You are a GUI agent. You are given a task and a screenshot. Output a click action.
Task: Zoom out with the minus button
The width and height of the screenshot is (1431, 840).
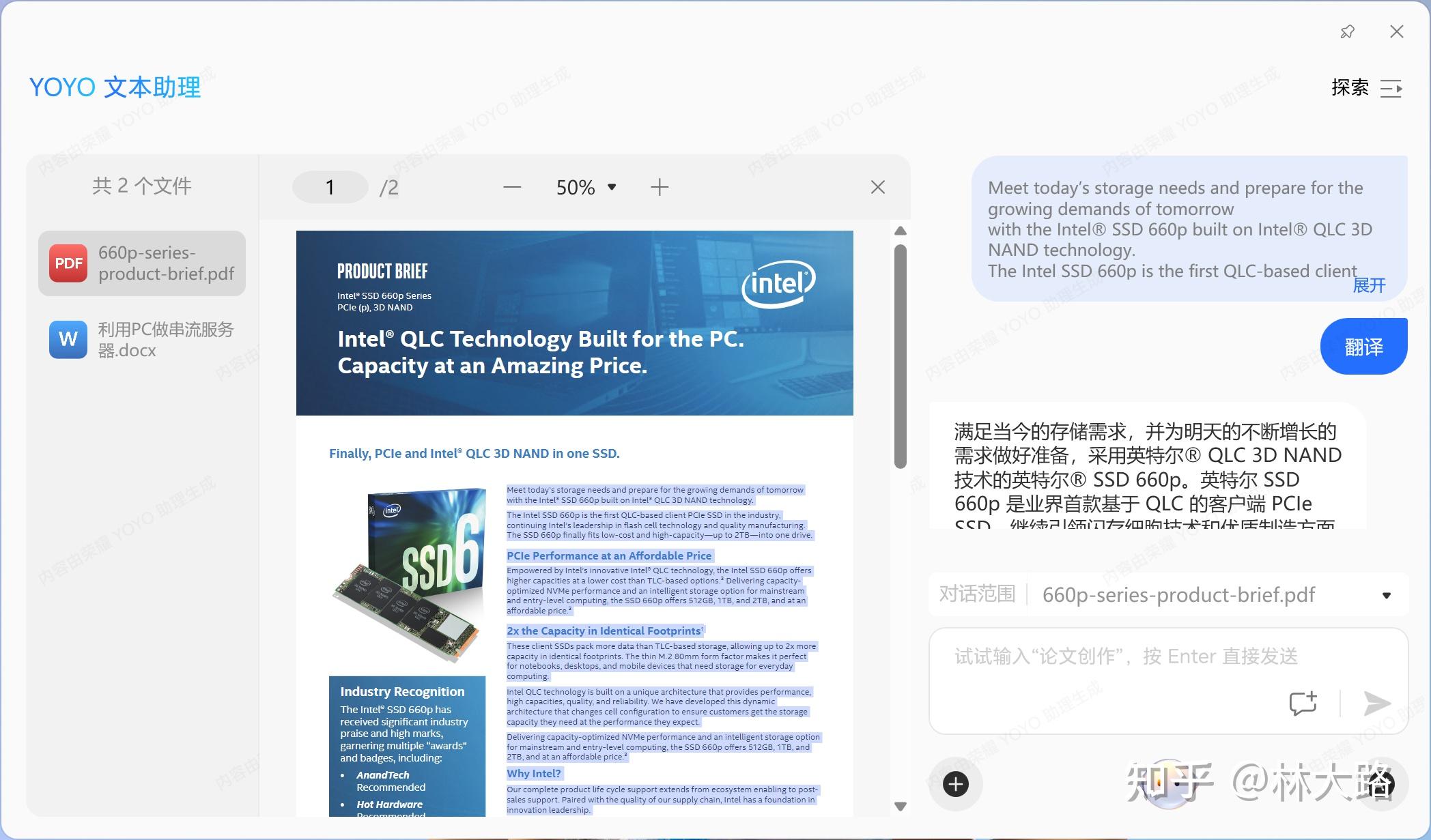pyautogui.click(x=512, y=187)
